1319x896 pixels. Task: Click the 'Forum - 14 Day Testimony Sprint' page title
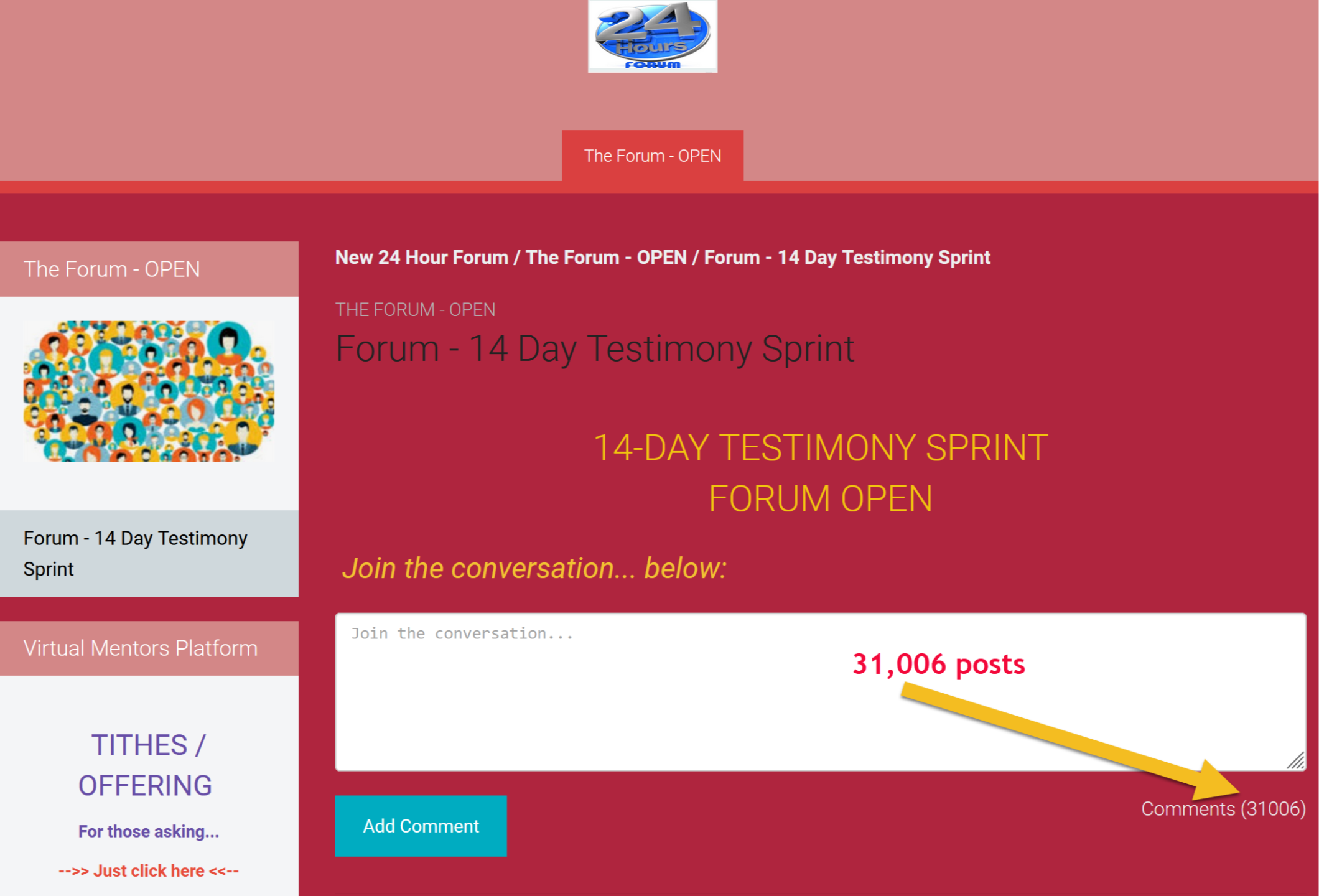(x=595, y=348)
